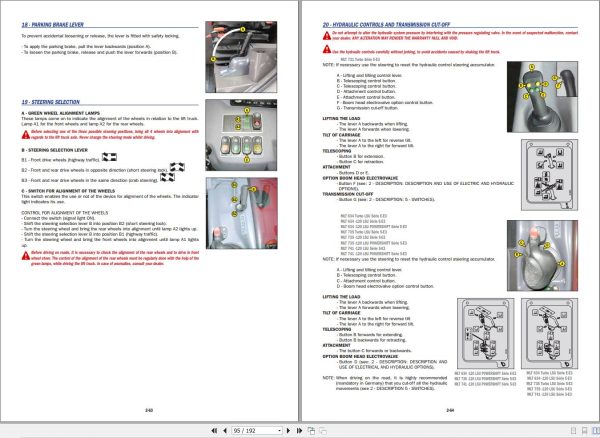Click '20 - HYDRAULIC CONTROLS AND TRANSMISSION CUT-OFF' heading
This screenshot has width=600, height=438.
pyautogui.click(x=386, y=24)
